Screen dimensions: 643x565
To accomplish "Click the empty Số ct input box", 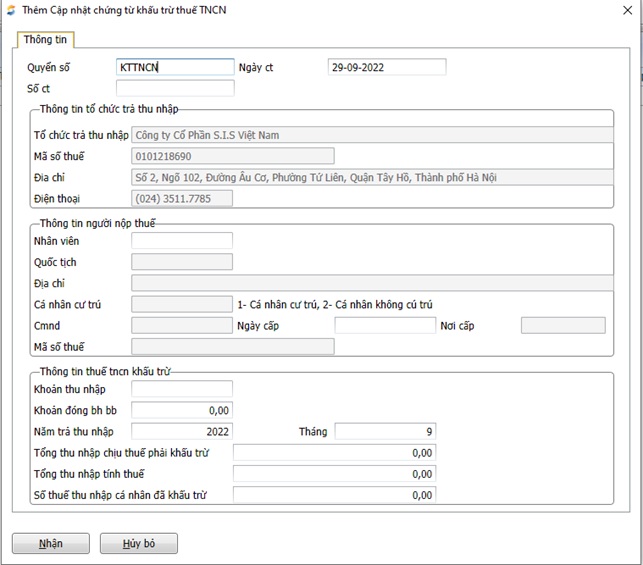I will [175, 88].
